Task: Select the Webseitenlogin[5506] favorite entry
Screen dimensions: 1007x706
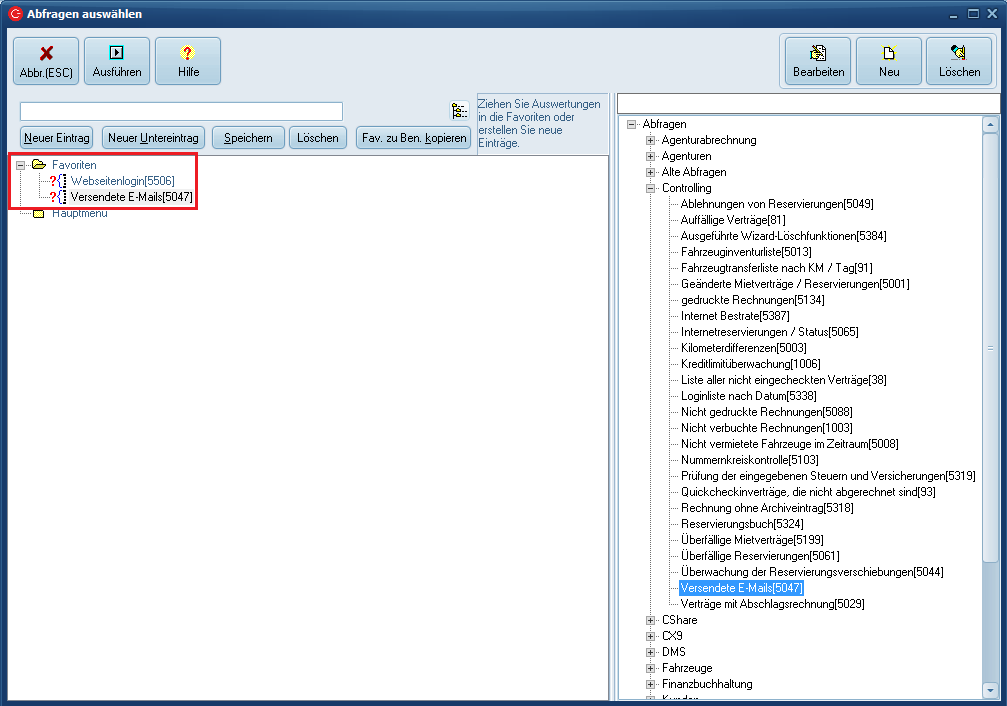Action: point(122,181)
